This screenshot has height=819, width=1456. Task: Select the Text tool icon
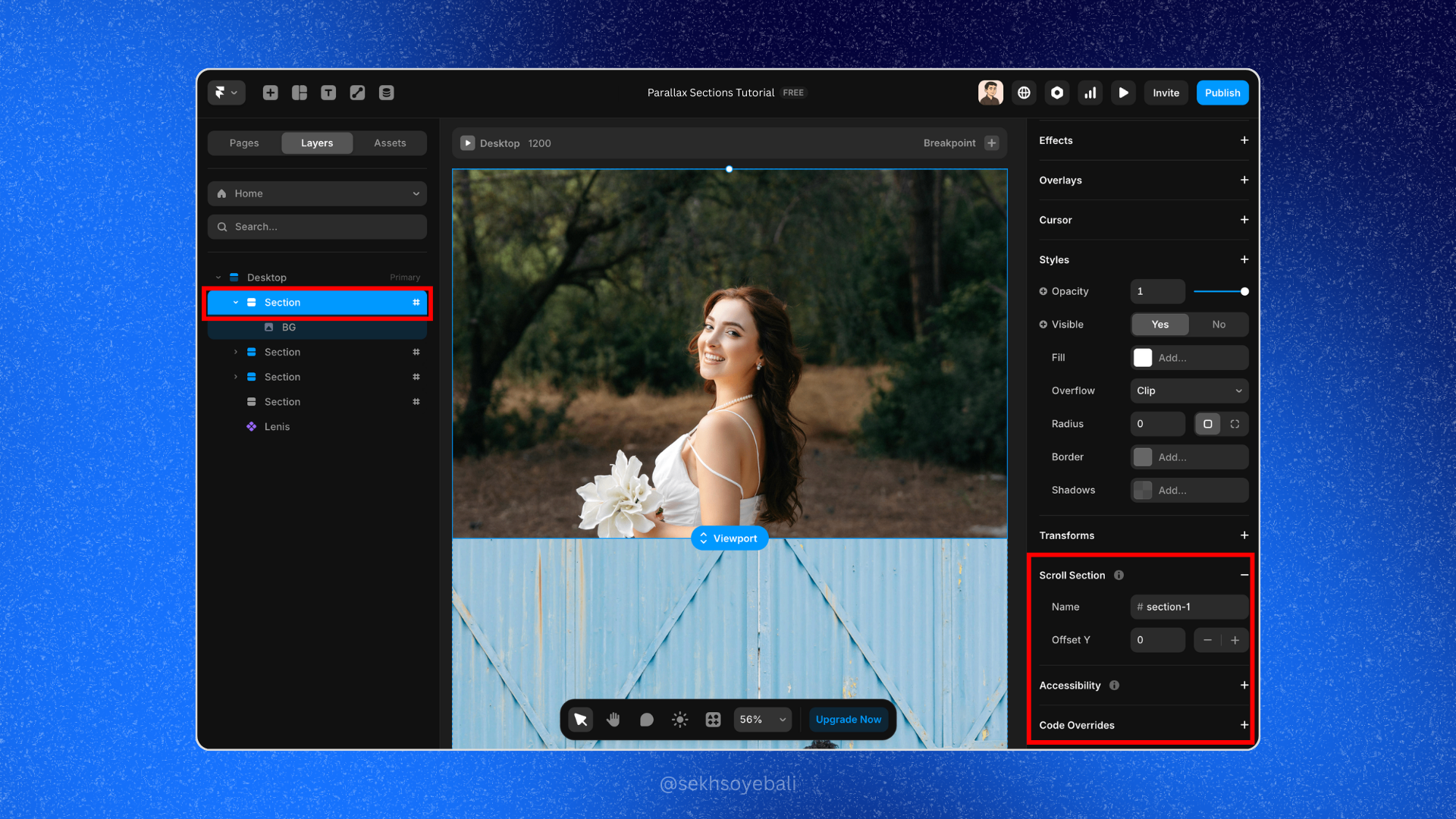point(328,93)
